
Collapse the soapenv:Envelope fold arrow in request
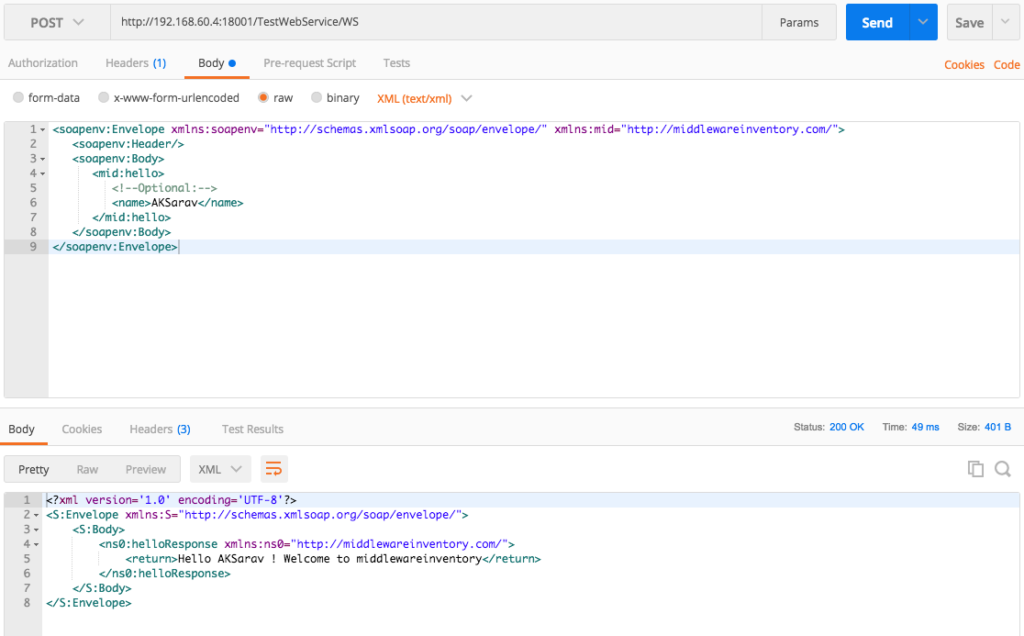(42, 130)
